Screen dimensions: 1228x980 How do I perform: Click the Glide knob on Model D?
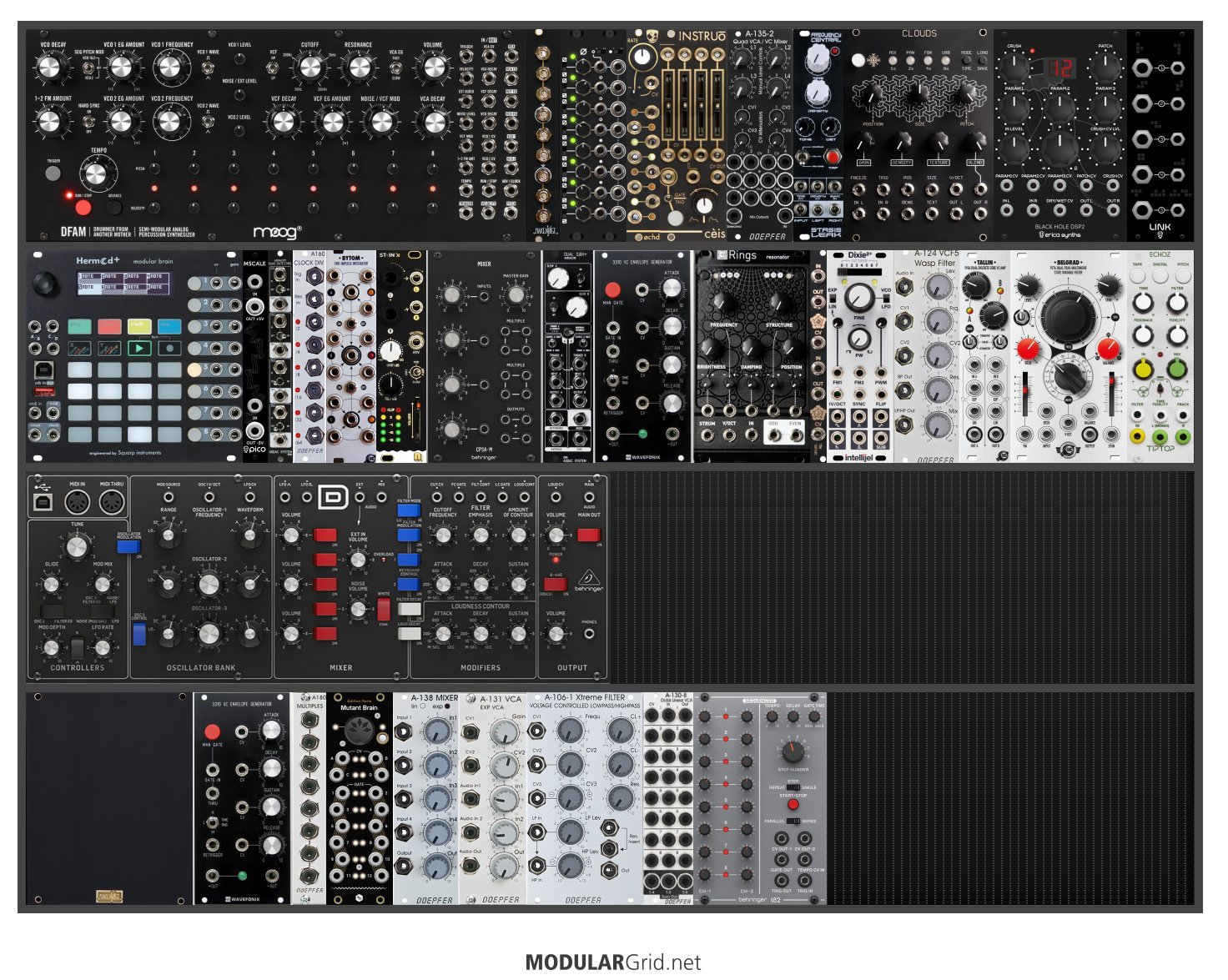(52, 584)
